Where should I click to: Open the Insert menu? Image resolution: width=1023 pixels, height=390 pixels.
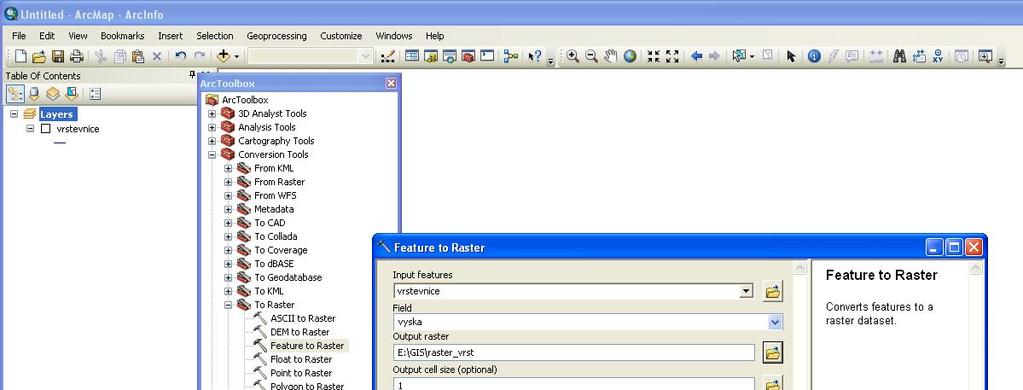(170, 36)
